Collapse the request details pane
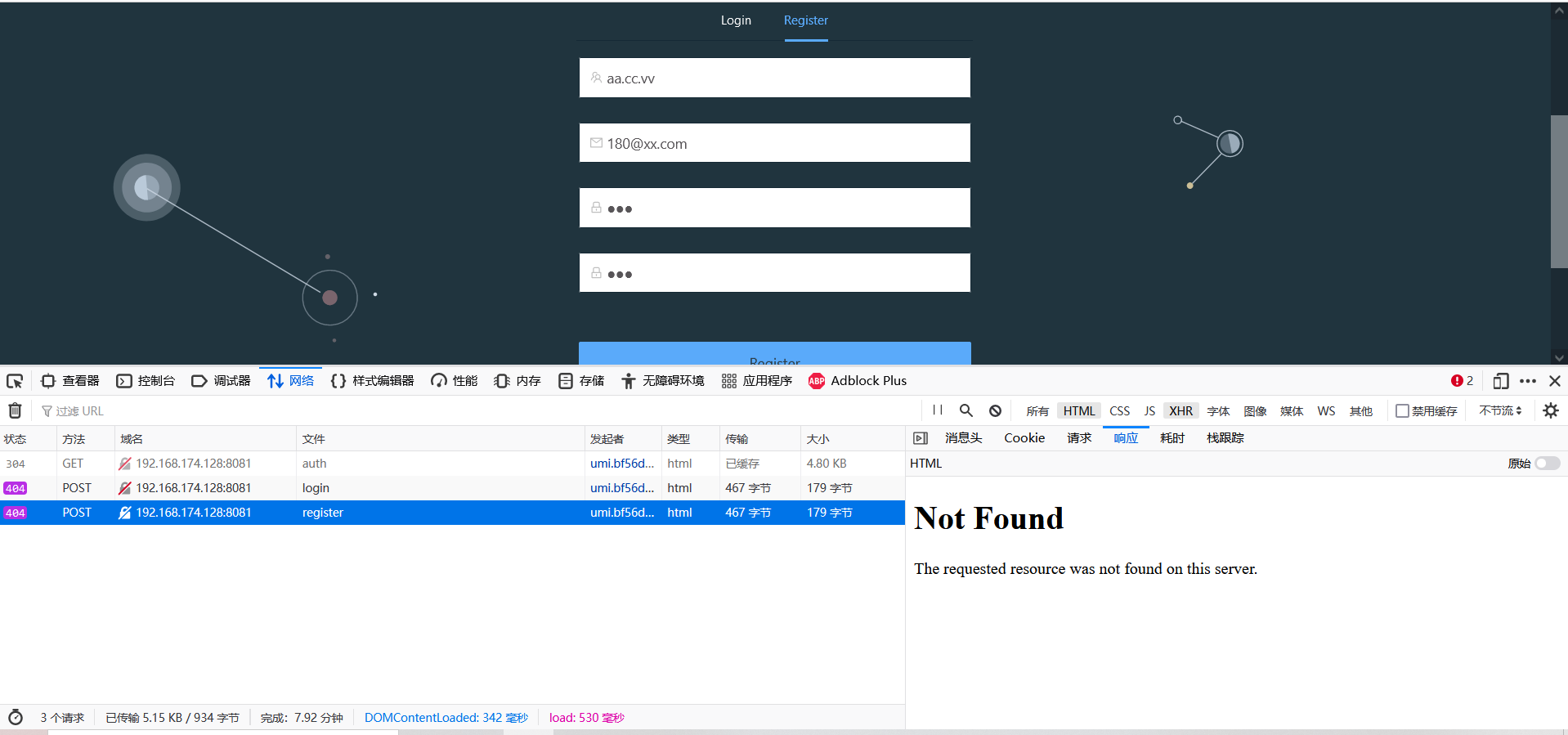Screen dimensions: 1568x735 [921, 438]
